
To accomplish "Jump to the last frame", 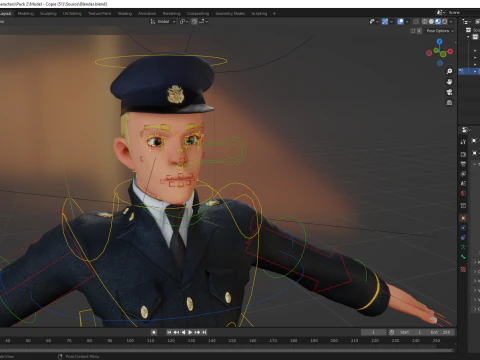I will coord(204,332).
